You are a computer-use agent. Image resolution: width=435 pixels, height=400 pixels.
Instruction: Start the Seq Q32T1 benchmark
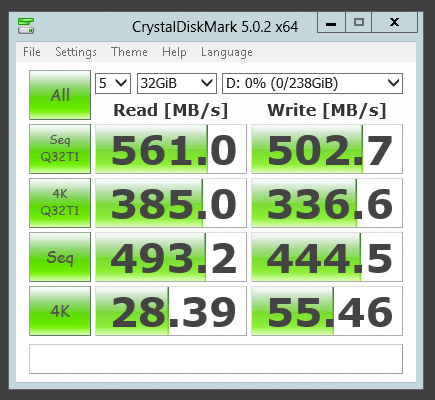(x=60, y=149)
